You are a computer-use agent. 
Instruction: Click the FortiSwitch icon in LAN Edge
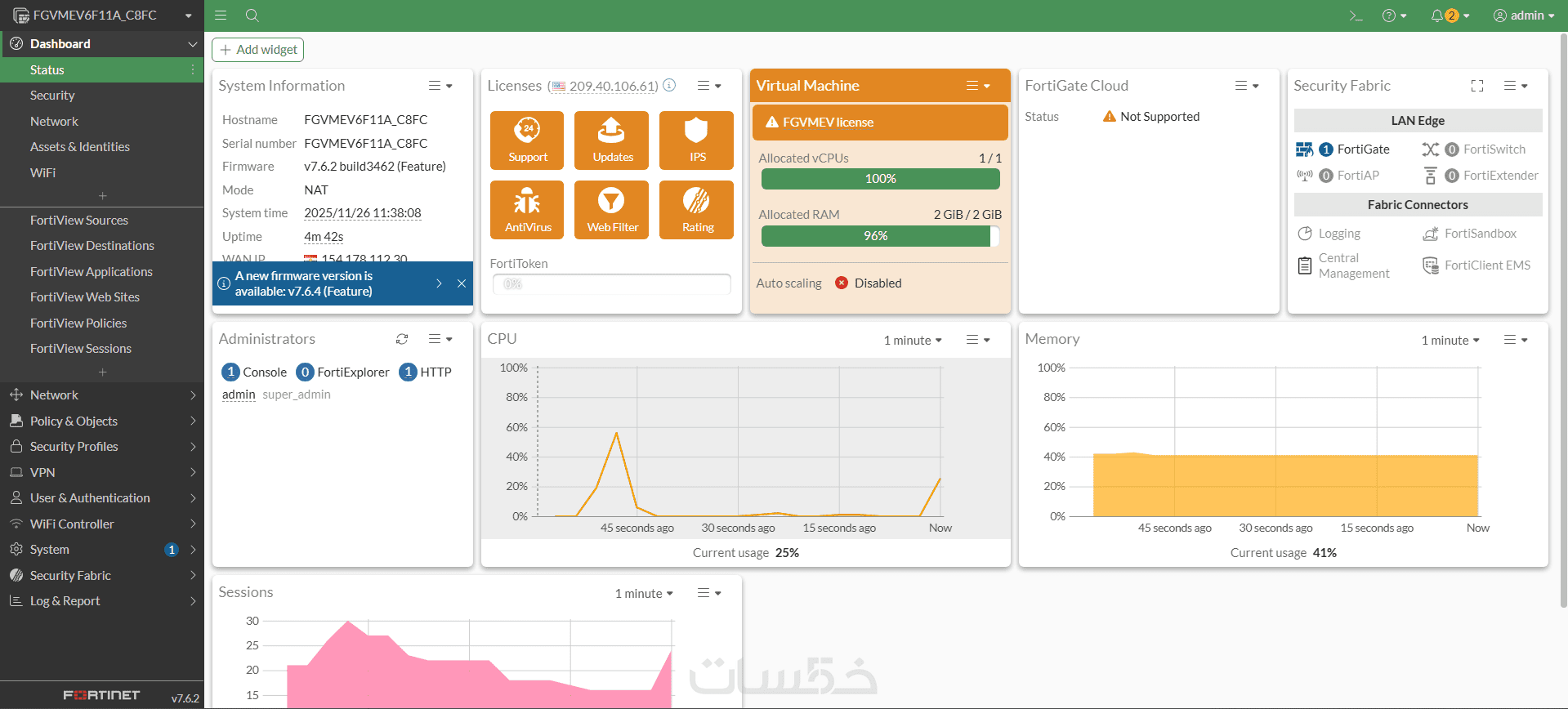click(x=1430, y=149)
